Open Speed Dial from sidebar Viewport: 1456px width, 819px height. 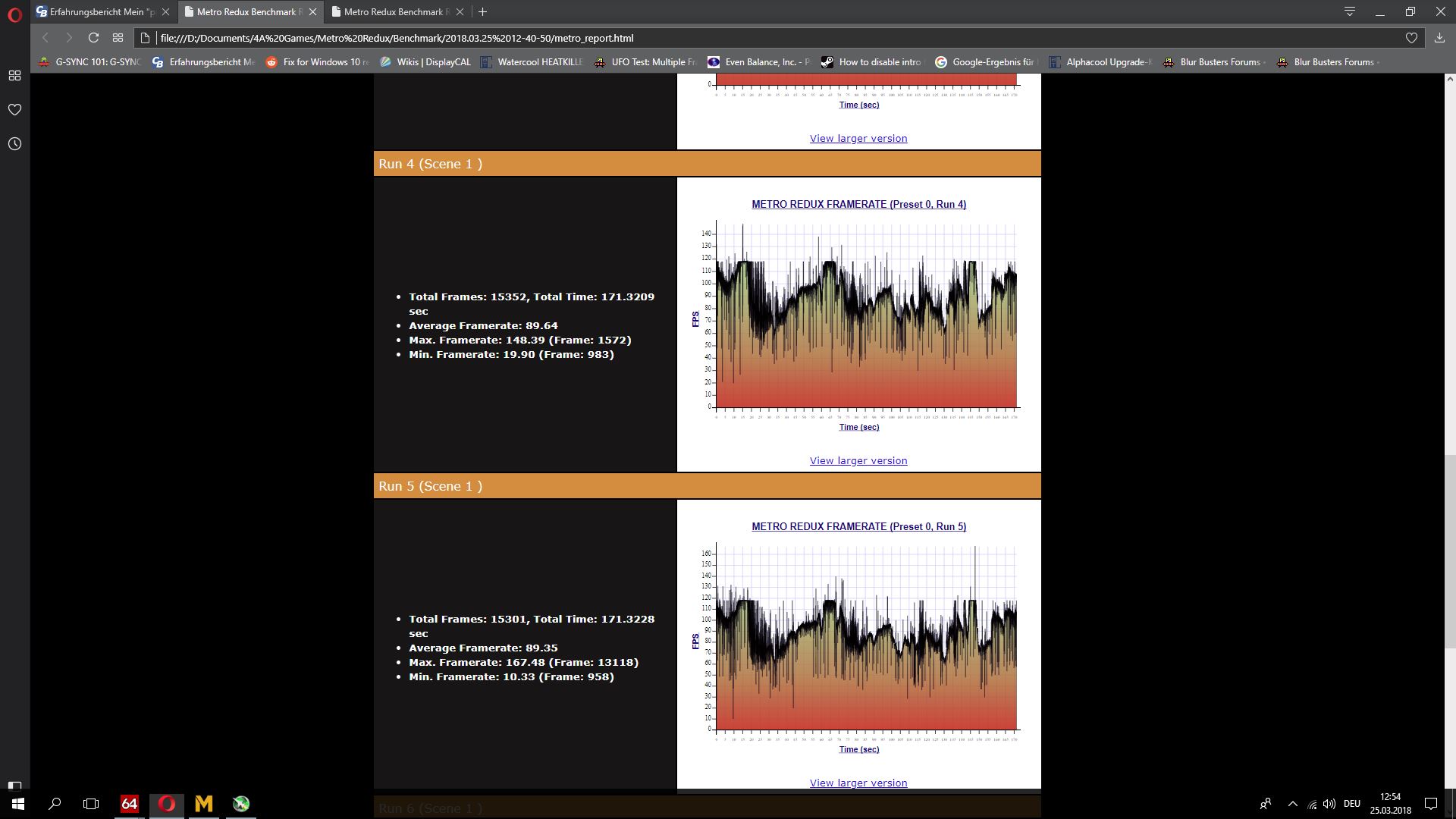14,76
